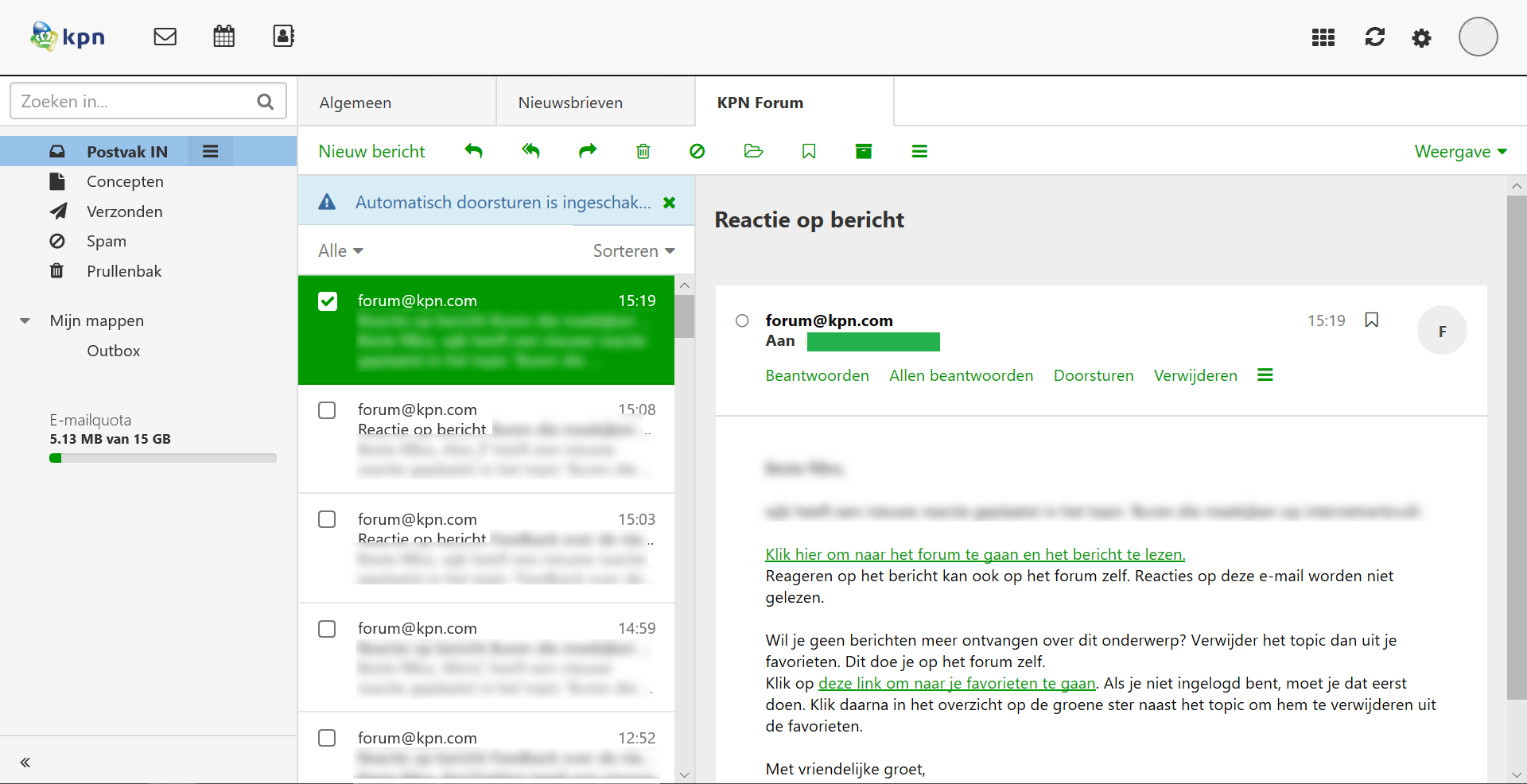Open Postvak IN folder hamburger menu
The height and width of the screenshot is (784, 1527).
click(210, 151)
